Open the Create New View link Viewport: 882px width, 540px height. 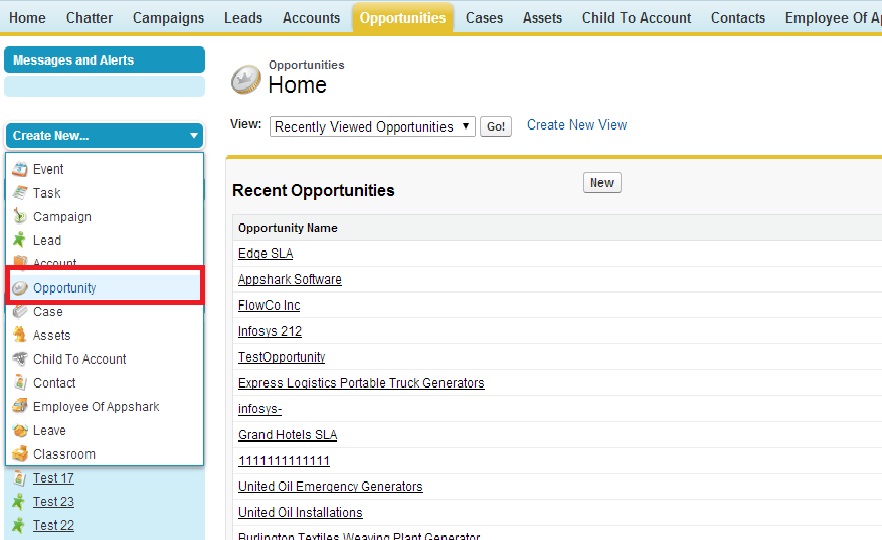(x=577, y=125)
